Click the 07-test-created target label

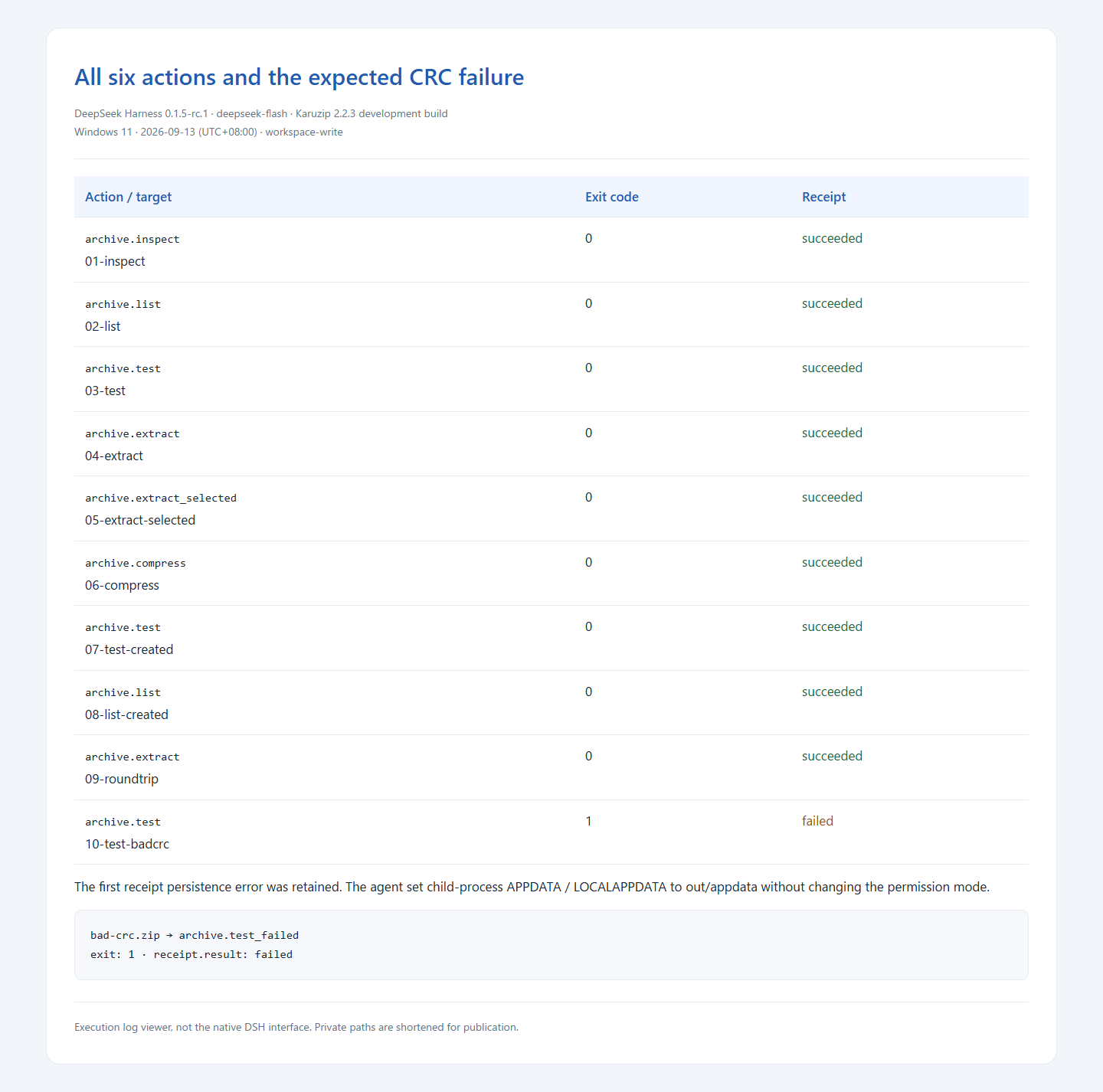click(129, 649)
